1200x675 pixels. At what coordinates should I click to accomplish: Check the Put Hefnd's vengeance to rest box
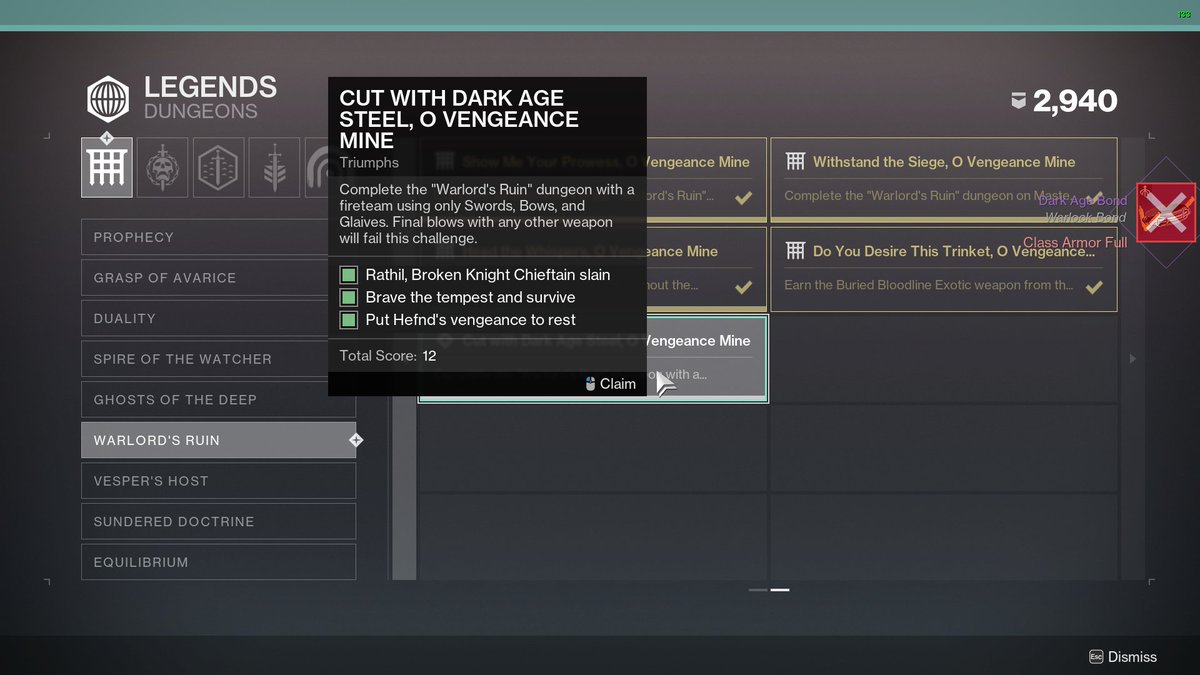(x=348, y=320)
